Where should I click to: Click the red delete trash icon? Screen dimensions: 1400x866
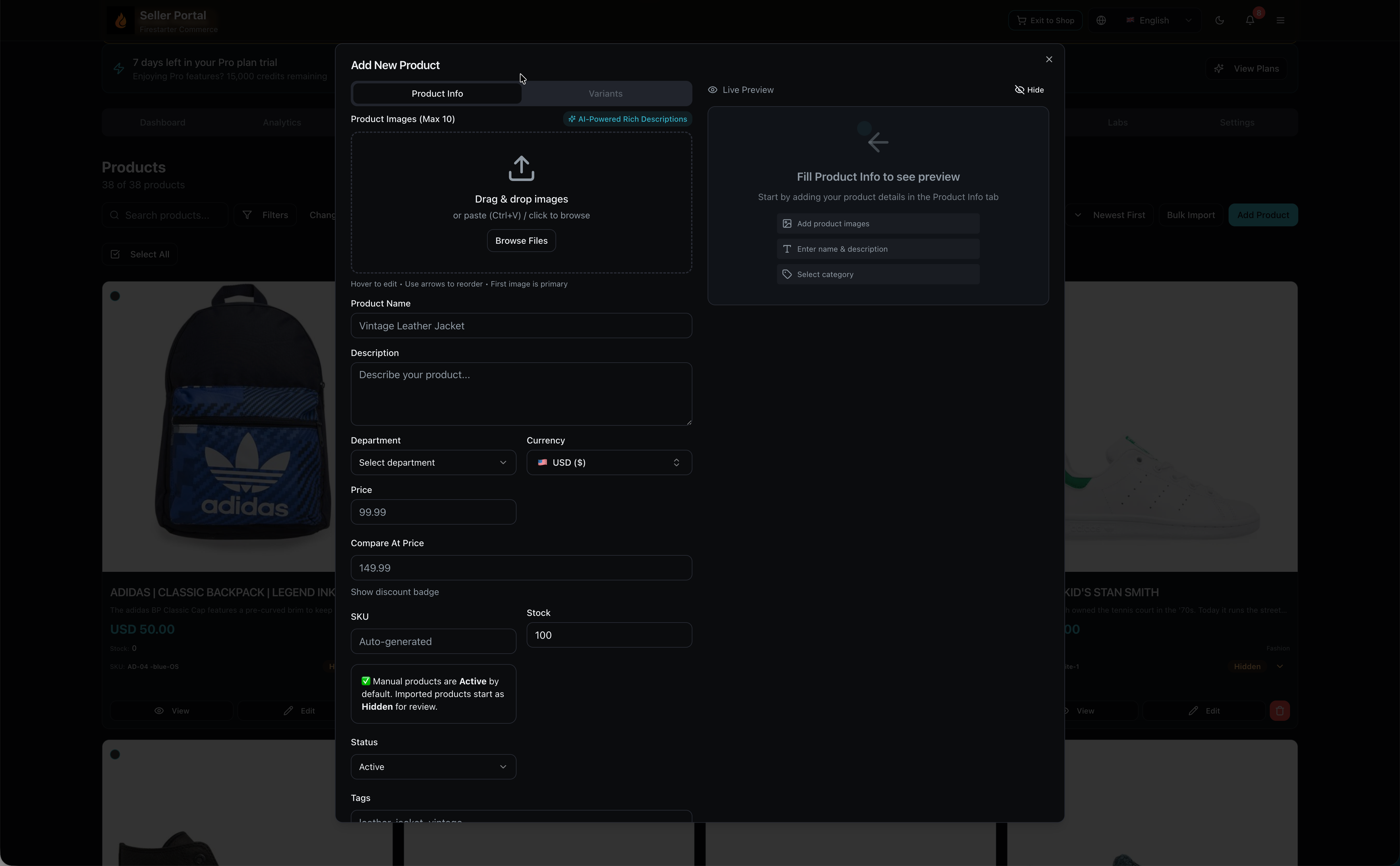point(1279,711)
